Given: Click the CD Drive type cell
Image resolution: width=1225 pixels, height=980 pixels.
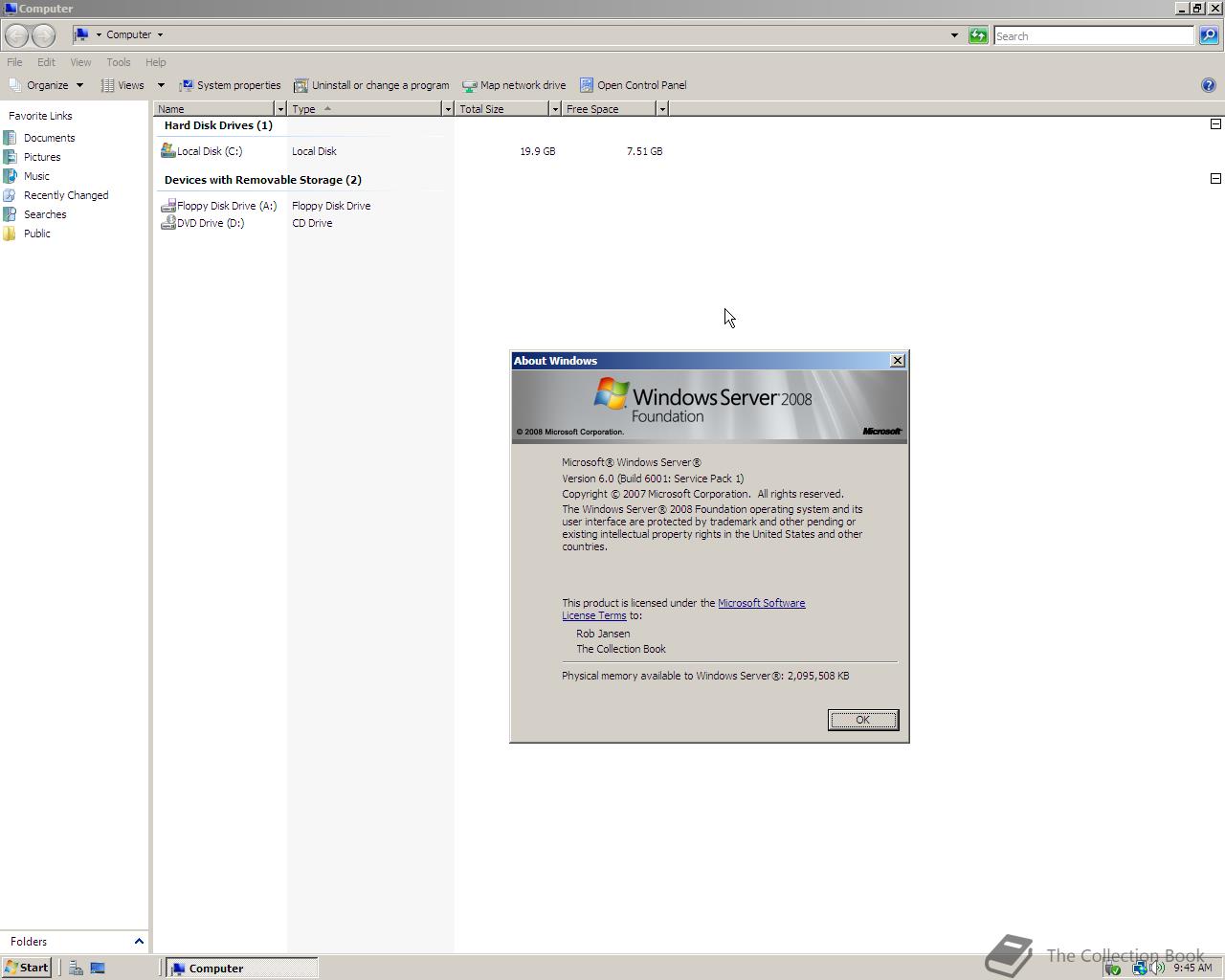Looking at the screenshot, I should (312, 223).
